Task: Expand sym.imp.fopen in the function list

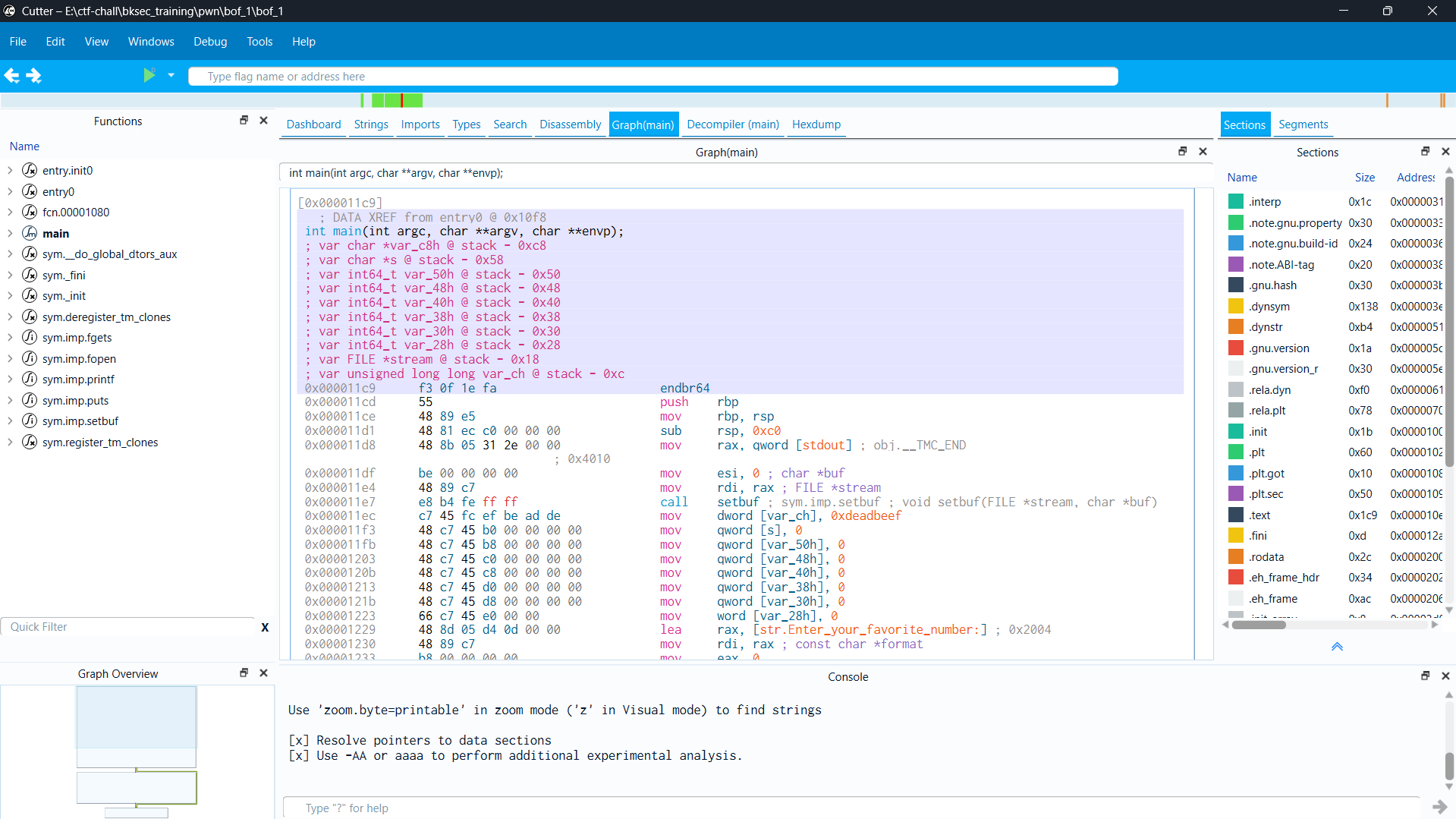Action: point(10,359)
